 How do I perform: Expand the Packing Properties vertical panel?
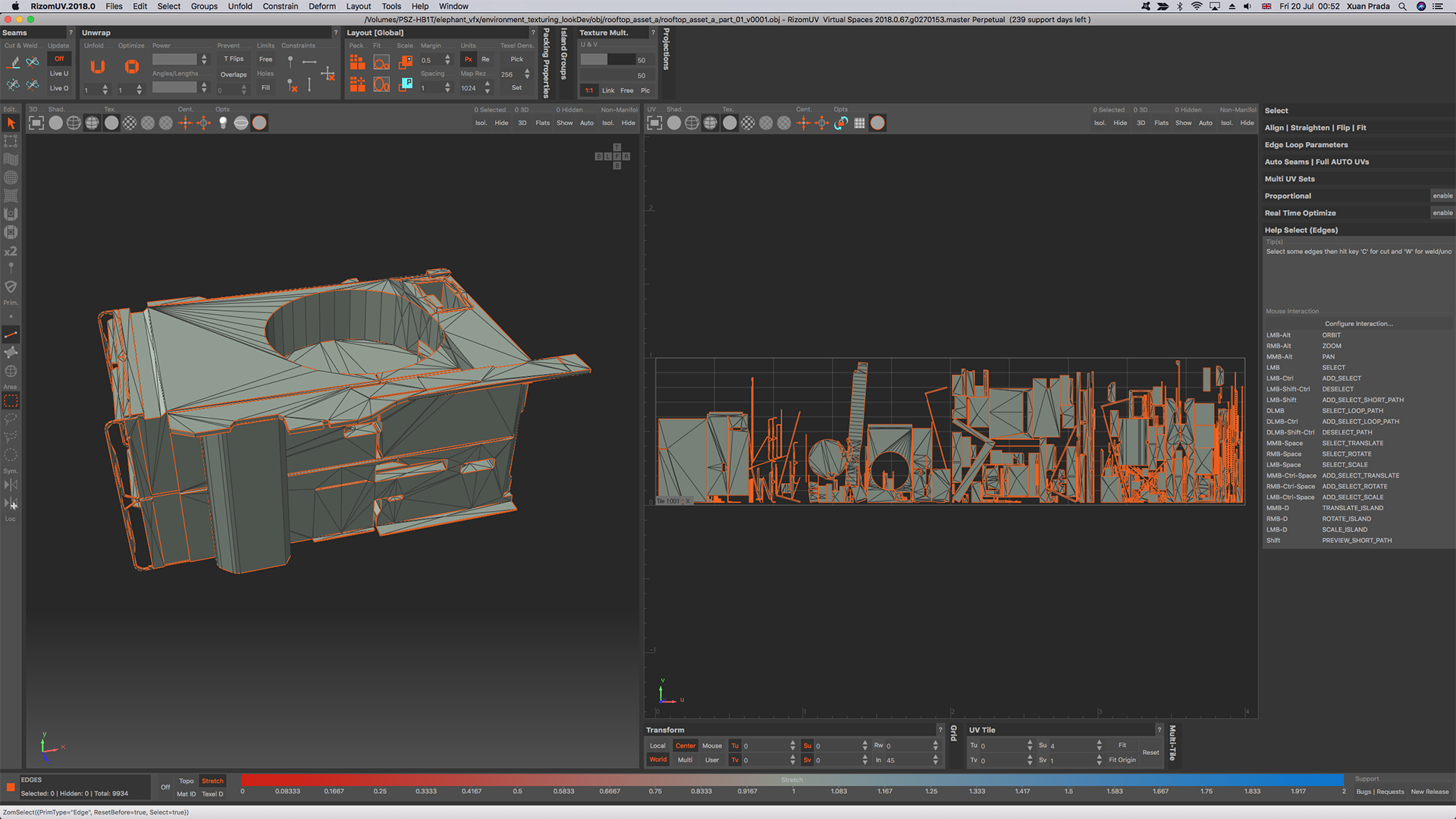tap(546, 63)
